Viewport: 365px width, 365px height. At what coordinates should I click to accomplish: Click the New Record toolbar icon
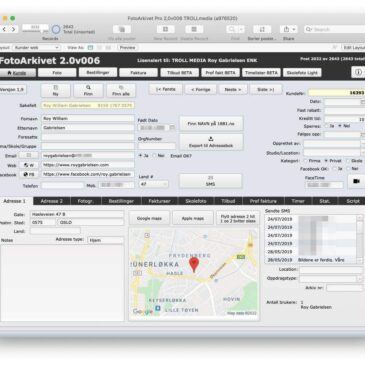click(x=165, y=29)
